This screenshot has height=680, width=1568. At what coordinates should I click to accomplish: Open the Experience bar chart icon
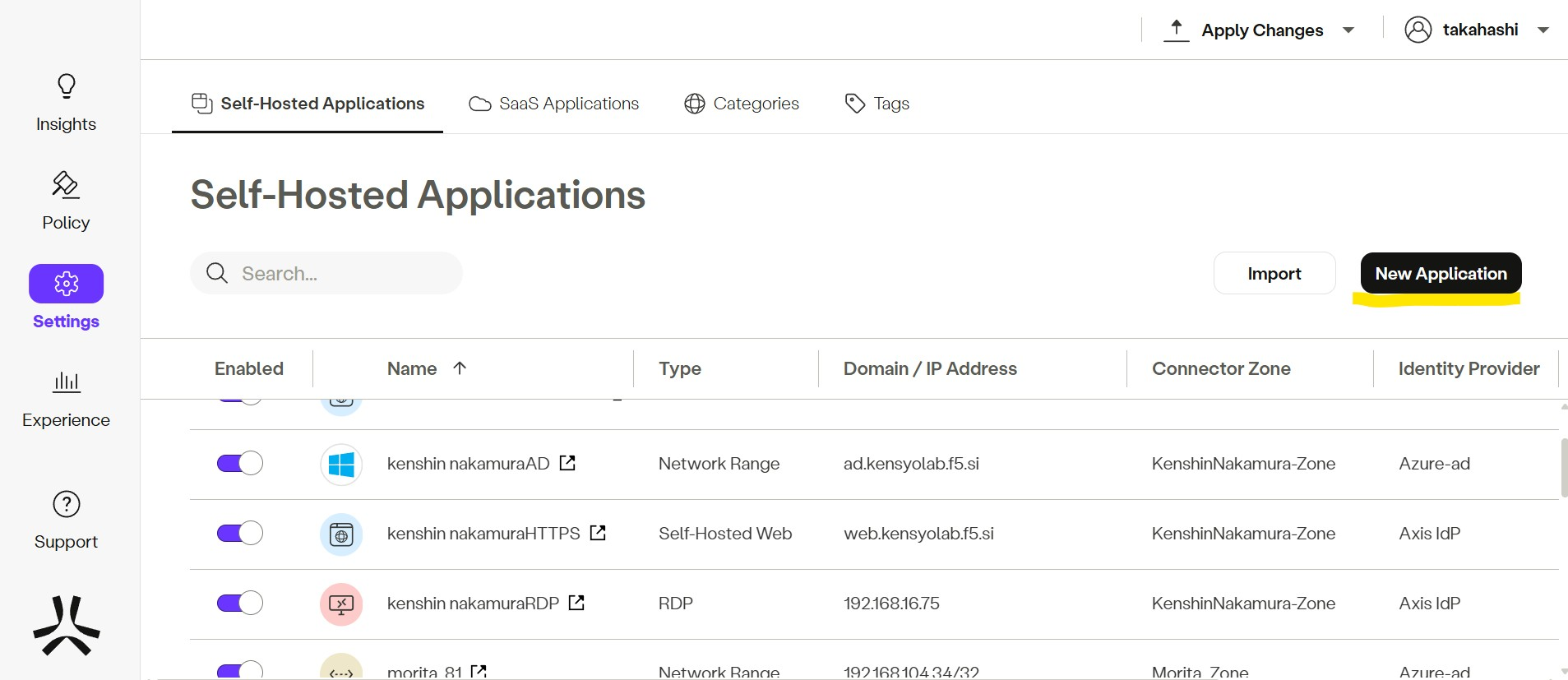coord(66,382)
